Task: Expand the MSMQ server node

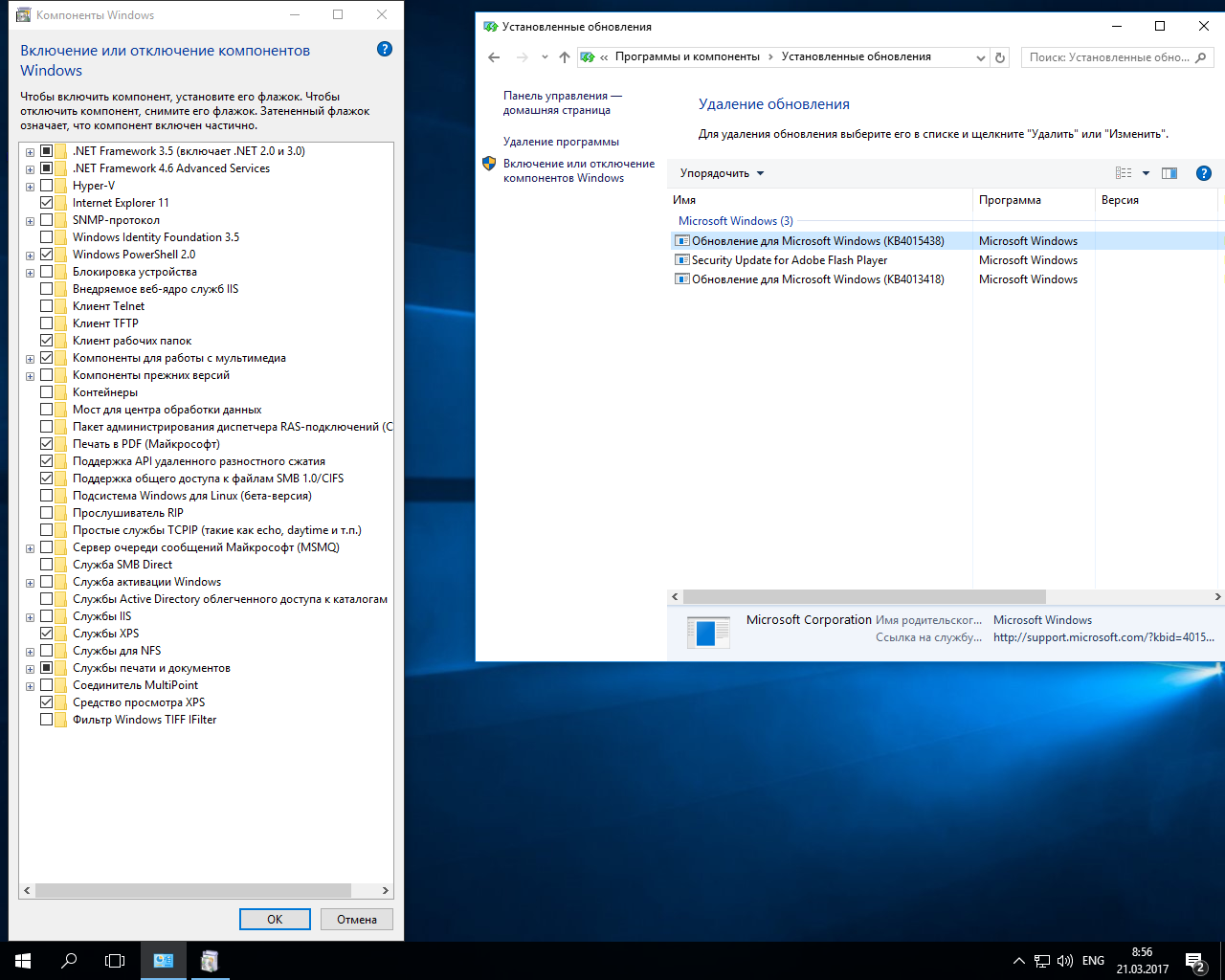Action: (31, 548)
